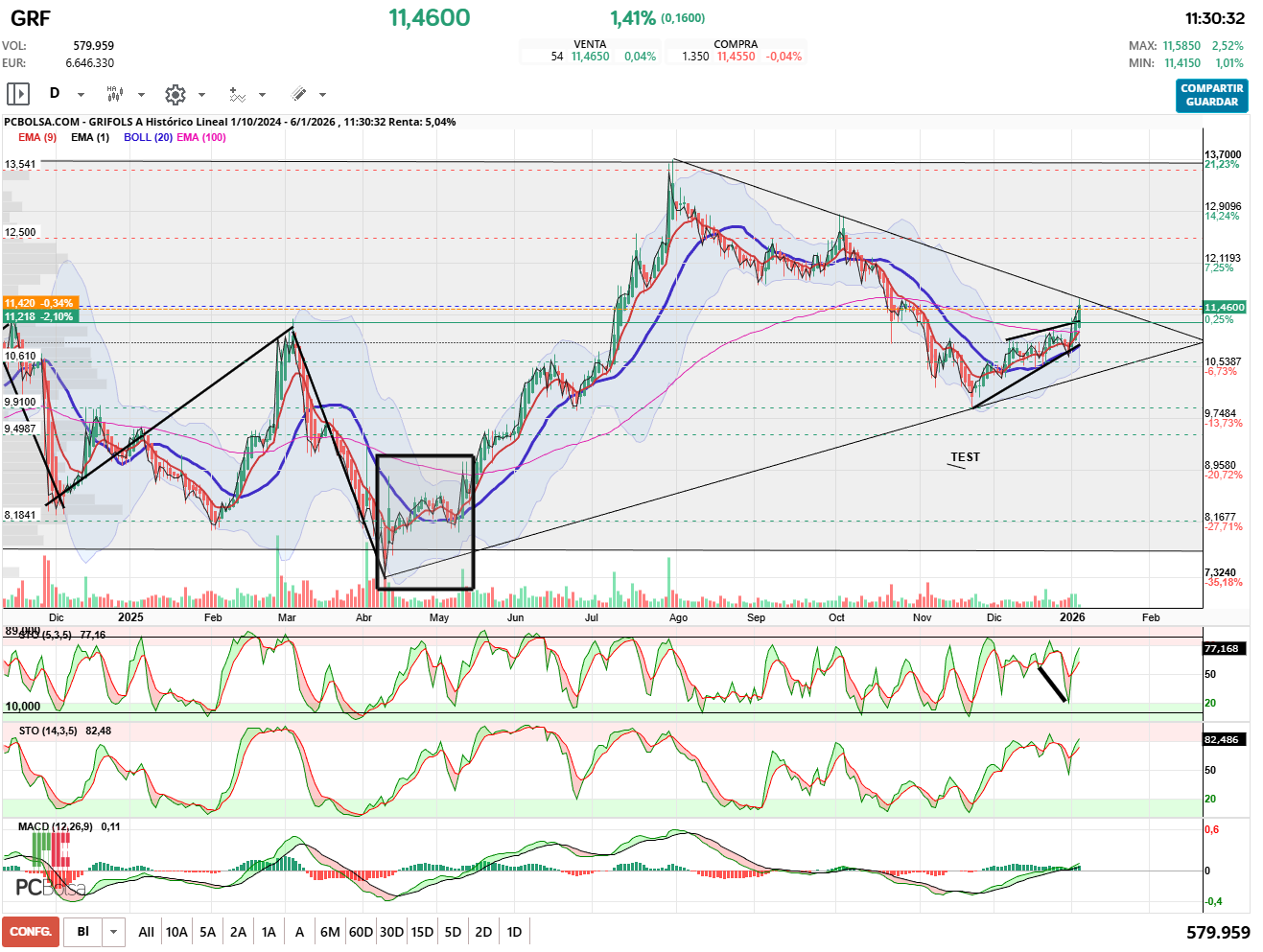1263x952 pixels.
Task: Expand the drawing tools dropdown arrow
Action: (323, 95)
